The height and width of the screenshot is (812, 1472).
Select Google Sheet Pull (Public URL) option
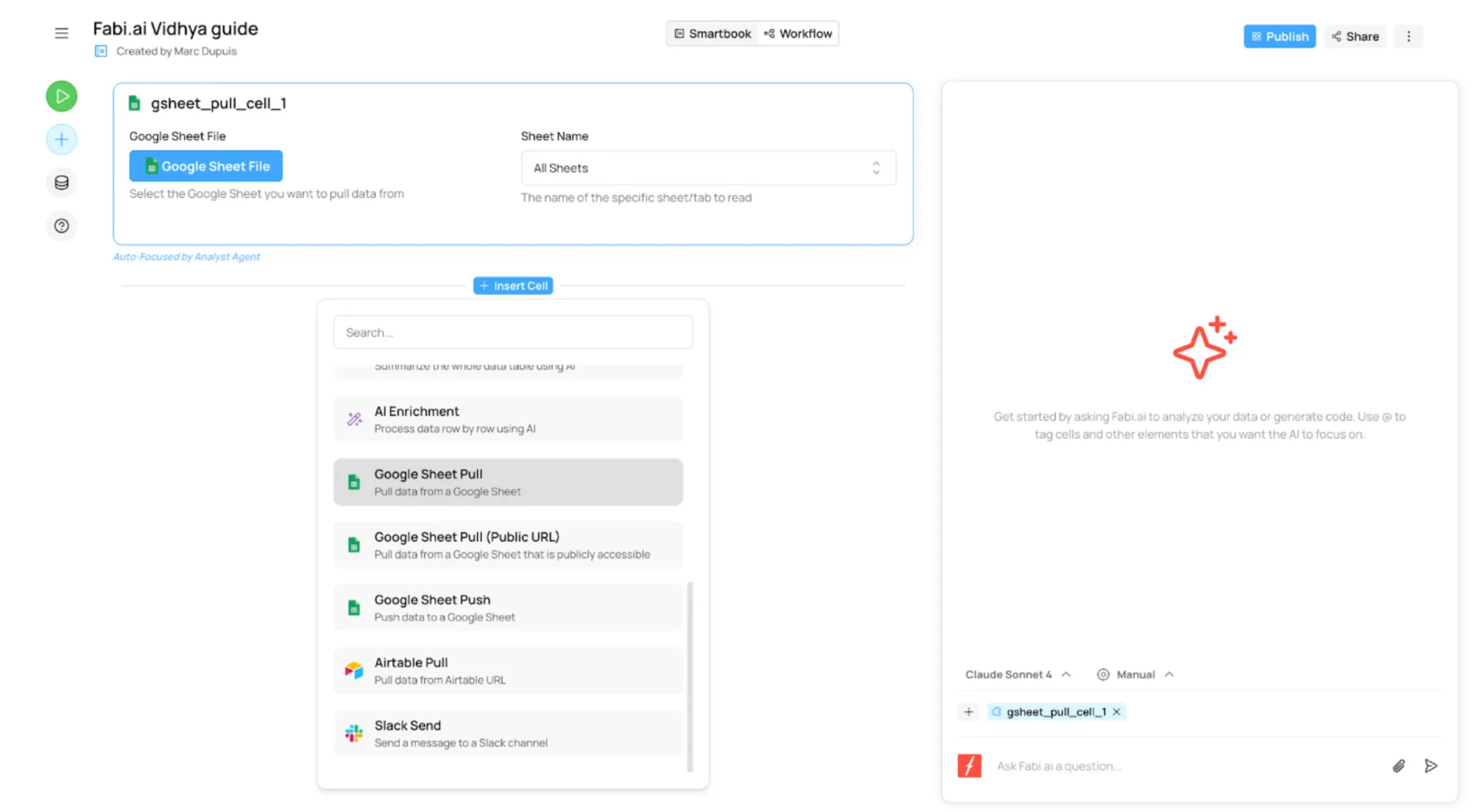[508, 545]
